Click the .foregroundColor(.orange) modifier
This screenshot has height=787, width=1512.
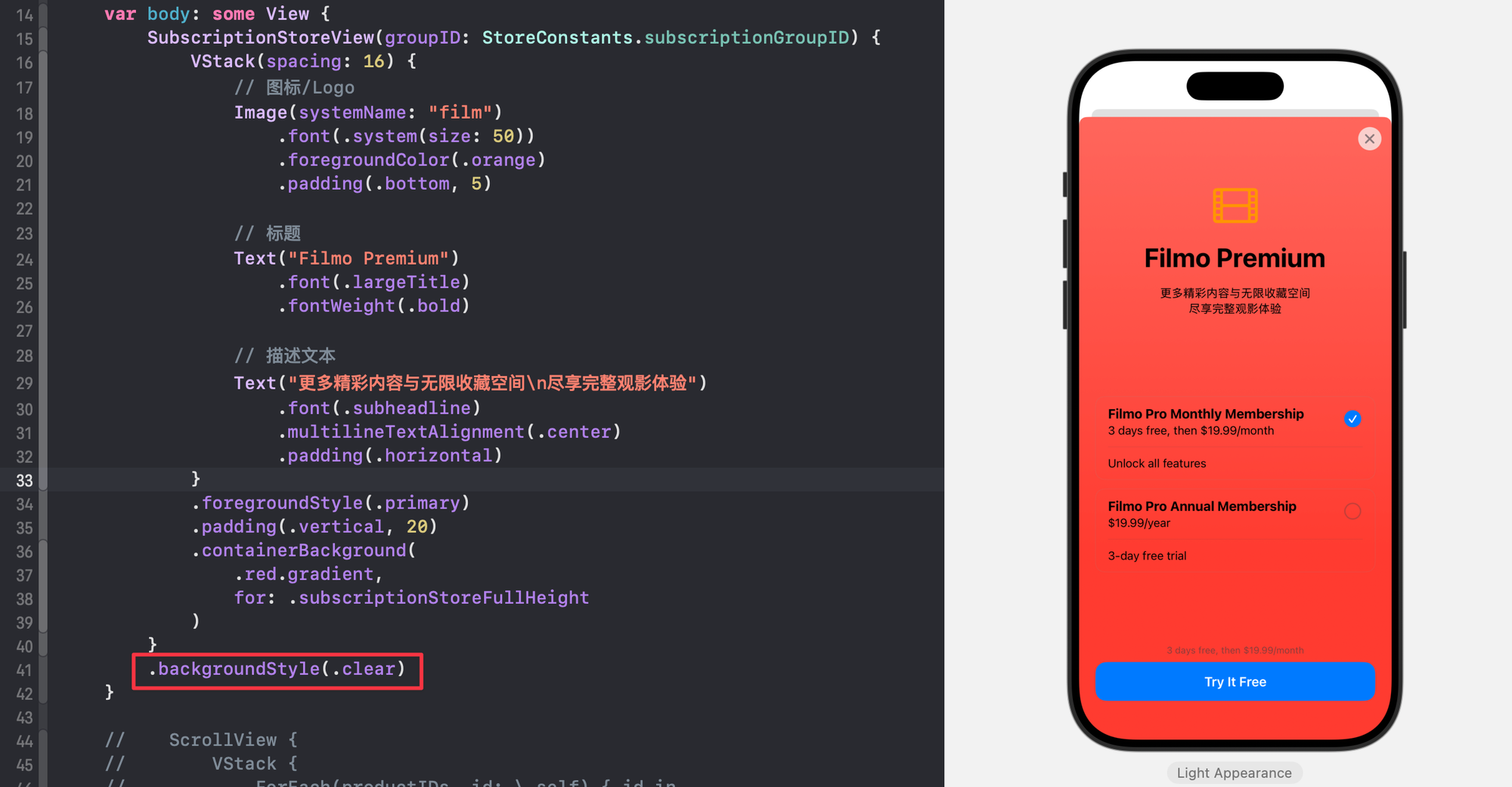point(411,160)
